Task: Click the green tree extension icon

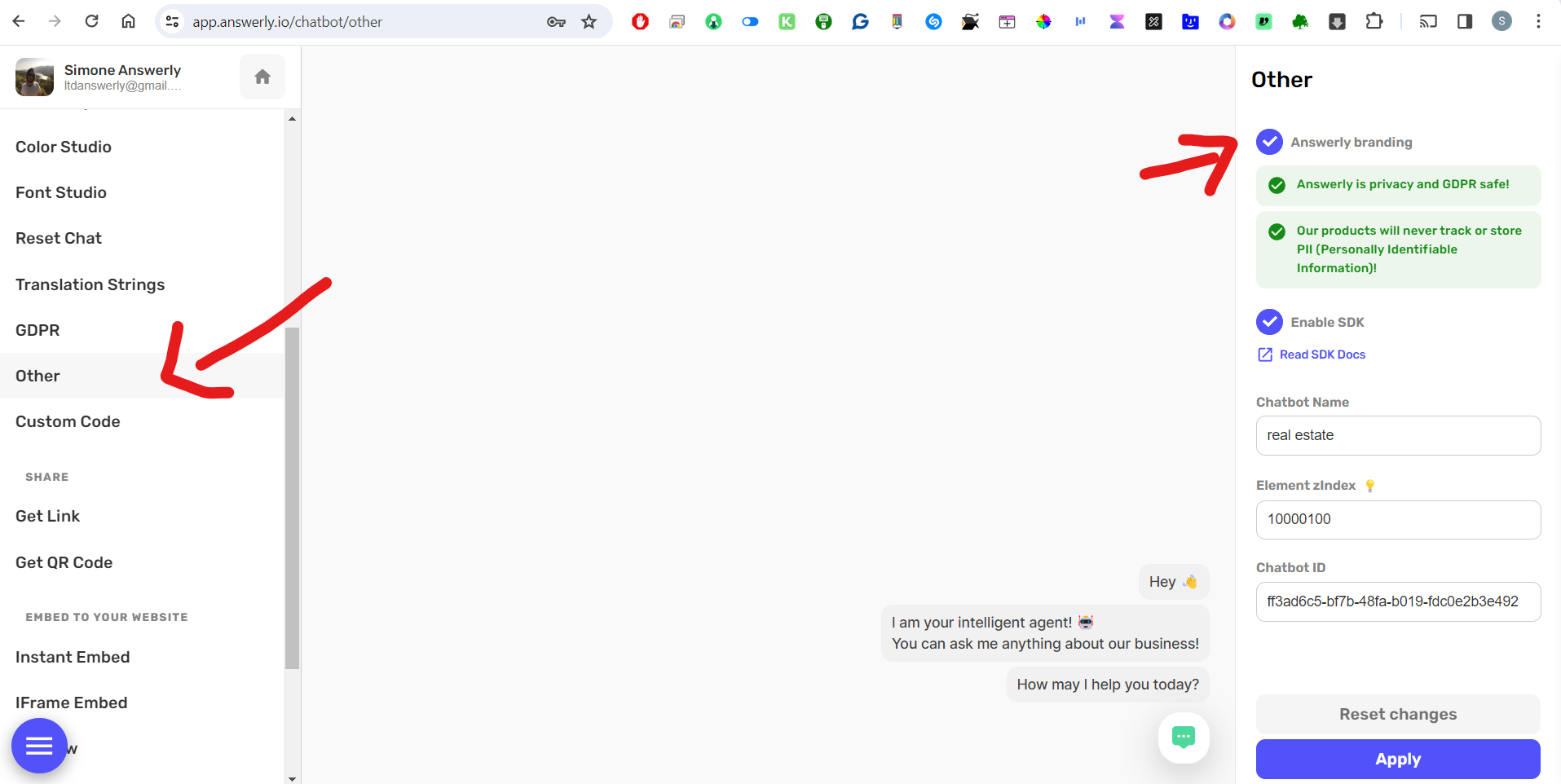Action: (1300, 22)
